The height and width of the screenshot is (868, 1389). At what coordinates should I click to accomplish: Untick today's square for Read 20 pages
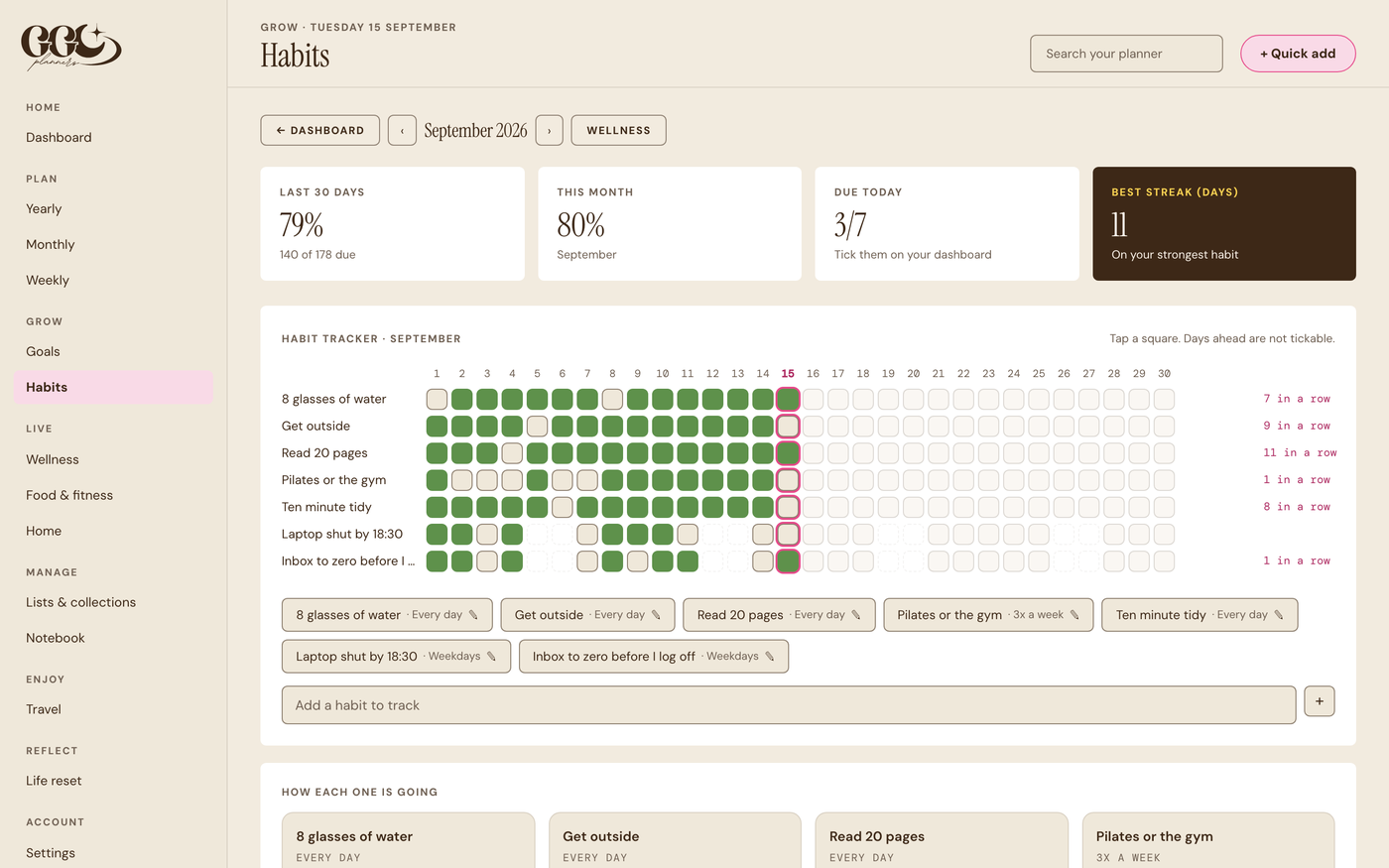coord(788,453)
